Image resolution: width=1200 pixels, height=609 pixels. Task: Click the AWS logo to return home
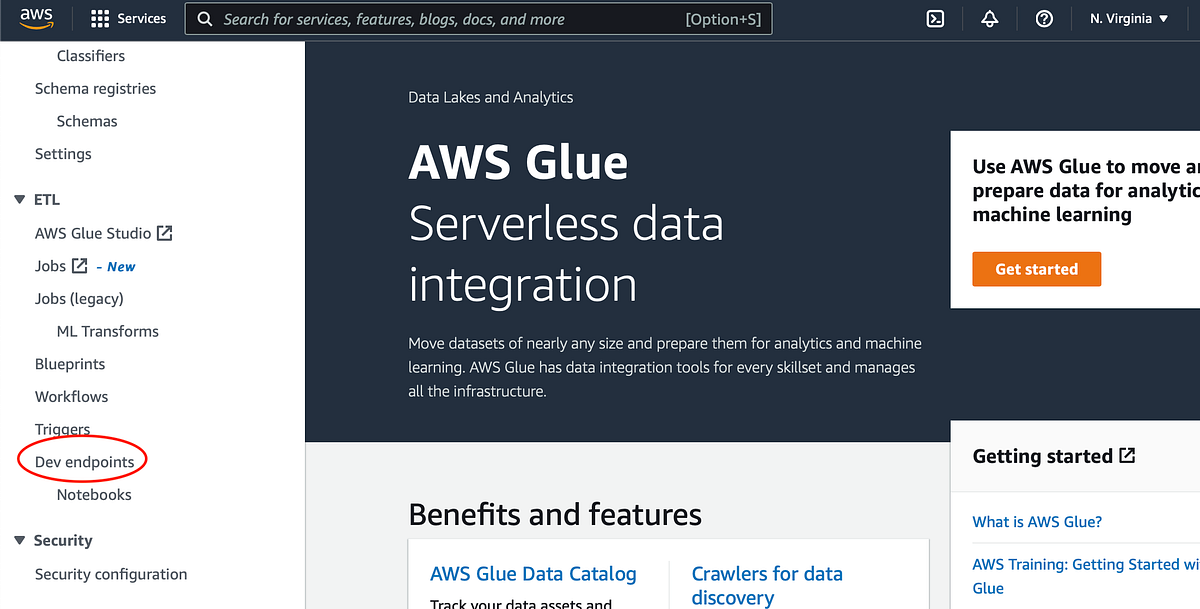(x=37, y=17)
